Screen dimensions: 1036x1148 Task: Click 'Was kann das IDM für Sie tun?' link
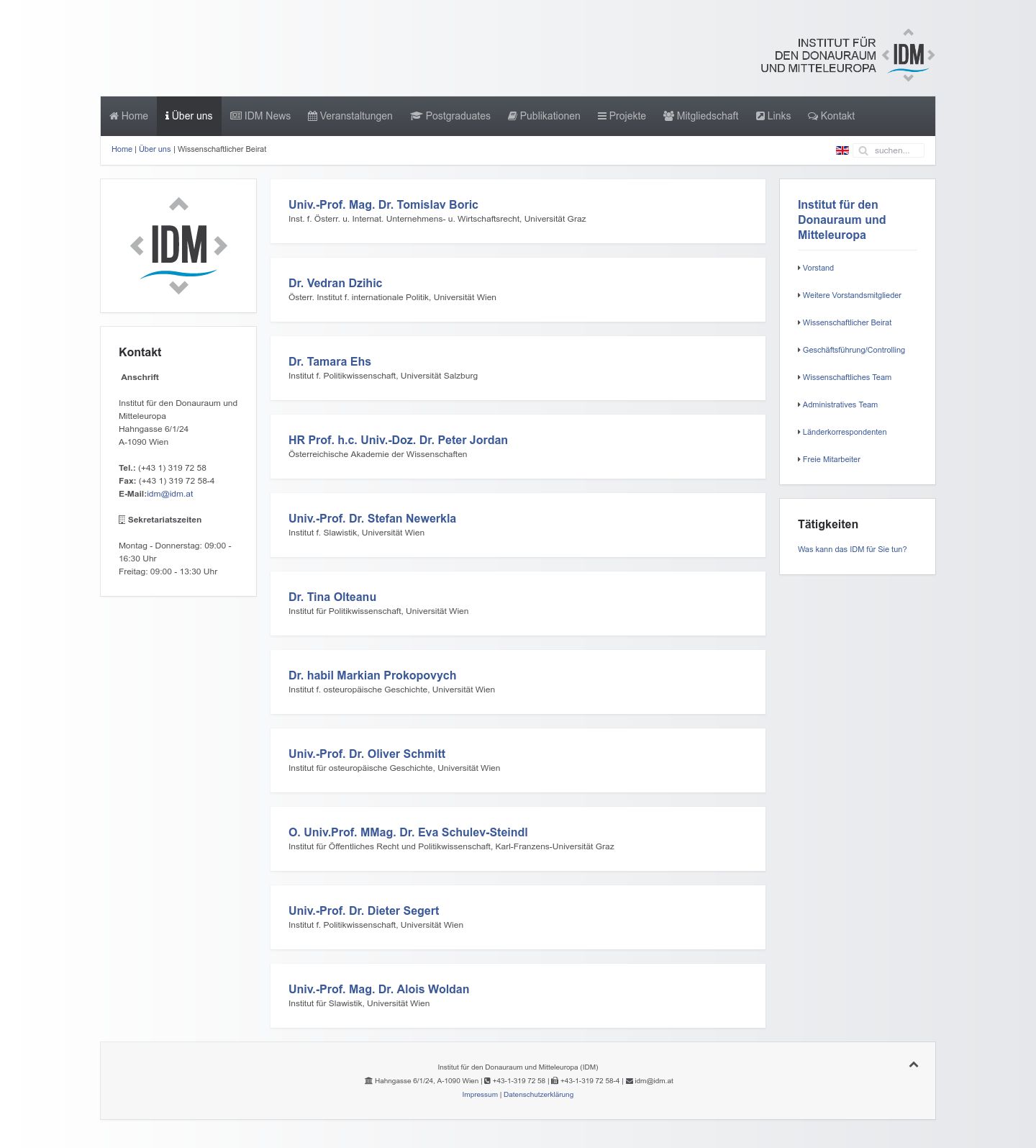[852, 549]
